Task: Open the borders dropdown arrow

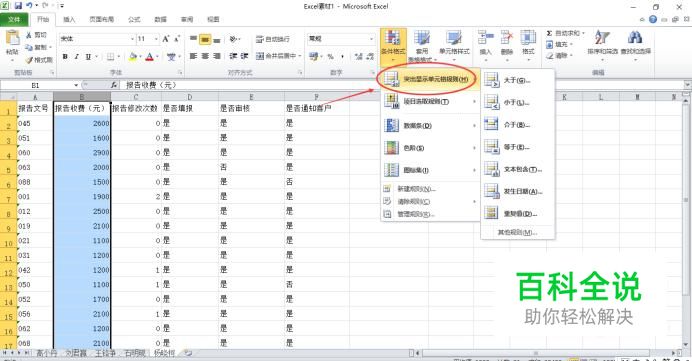Action: pyautogui.click(x=118, y=56)
